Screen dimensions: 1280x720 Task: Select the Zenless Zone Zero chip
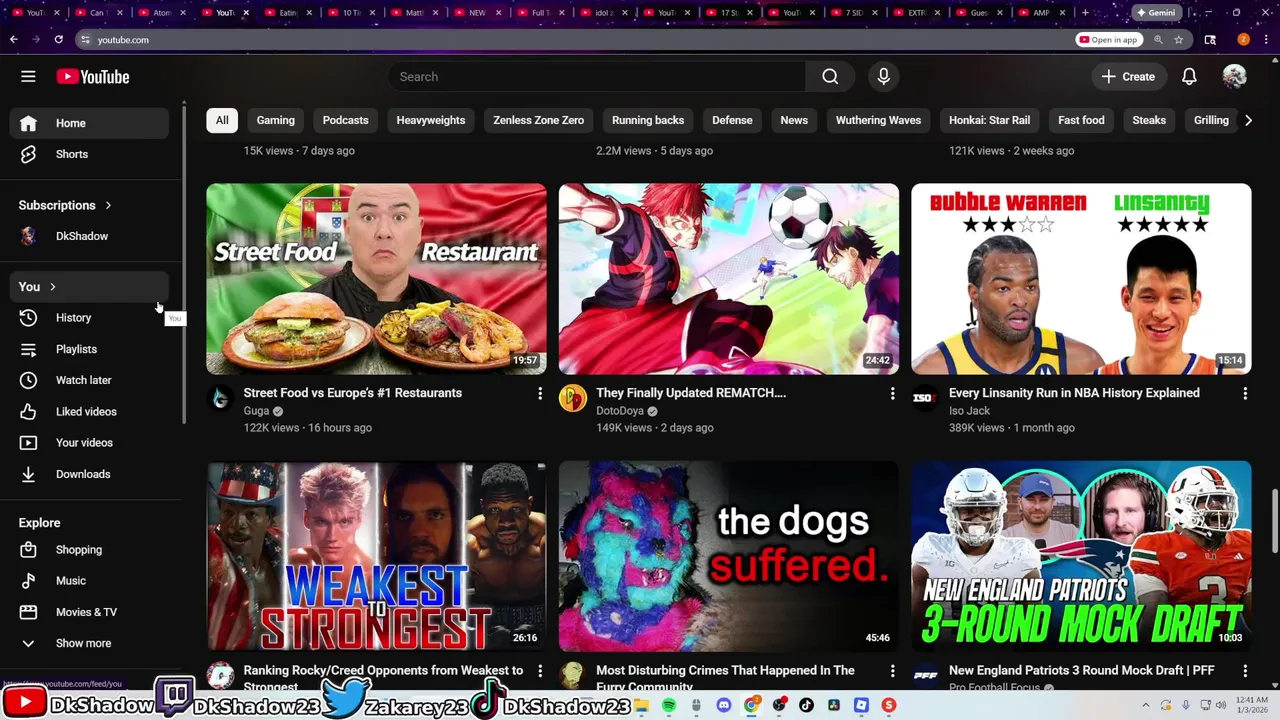pos(538,120)
